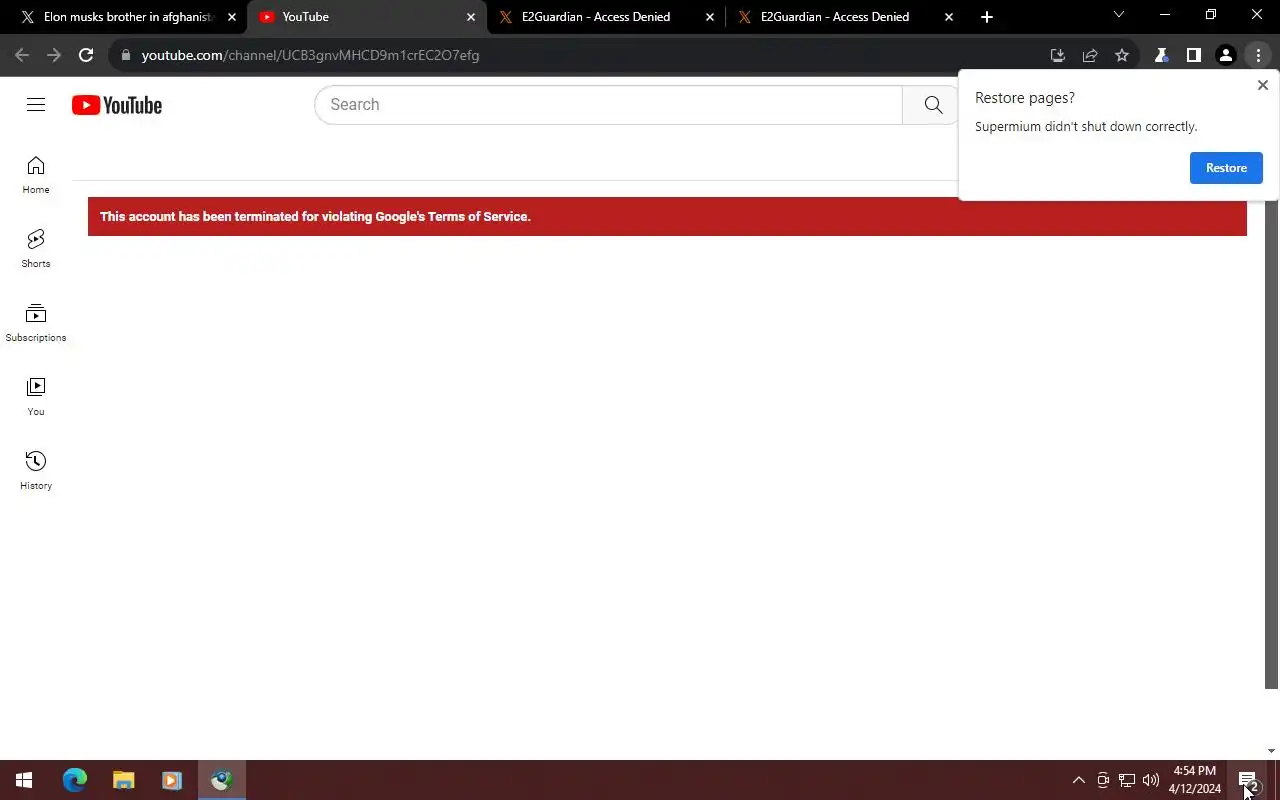Open File Explorer from taskbar
Viewport: 1280px width, 800px height.
point(123,780)
